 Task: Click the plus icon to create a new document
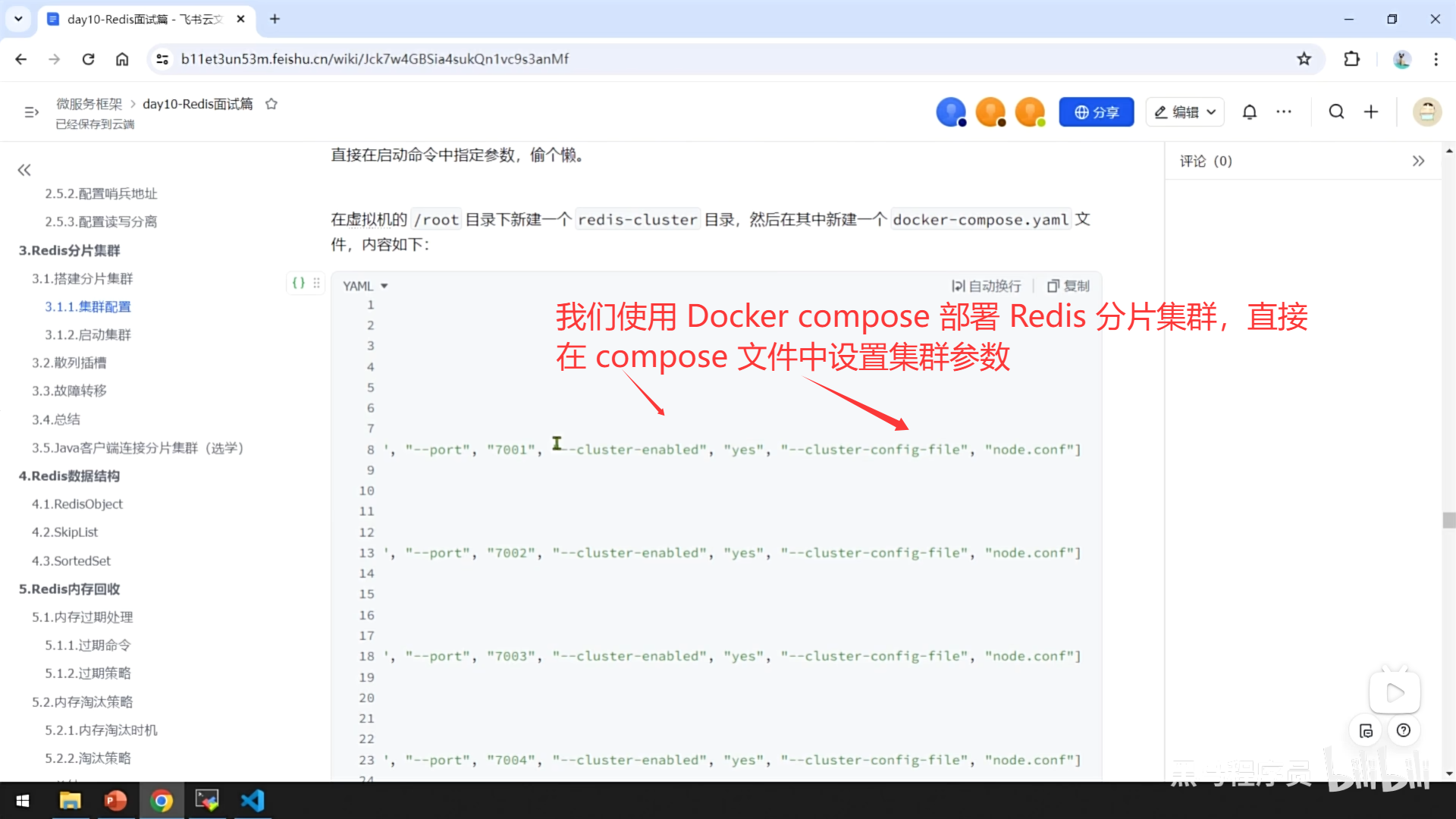pyautogui.click(x=1371, y=112)
